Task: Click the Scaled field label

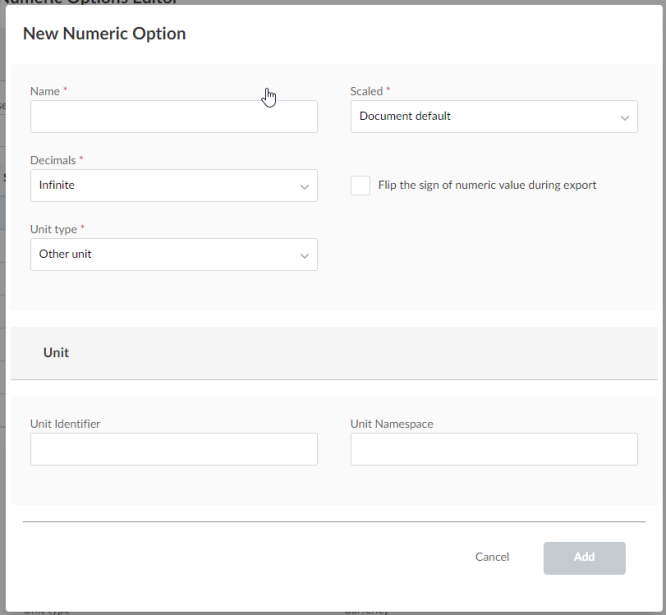Action: [x=366, y=91]
